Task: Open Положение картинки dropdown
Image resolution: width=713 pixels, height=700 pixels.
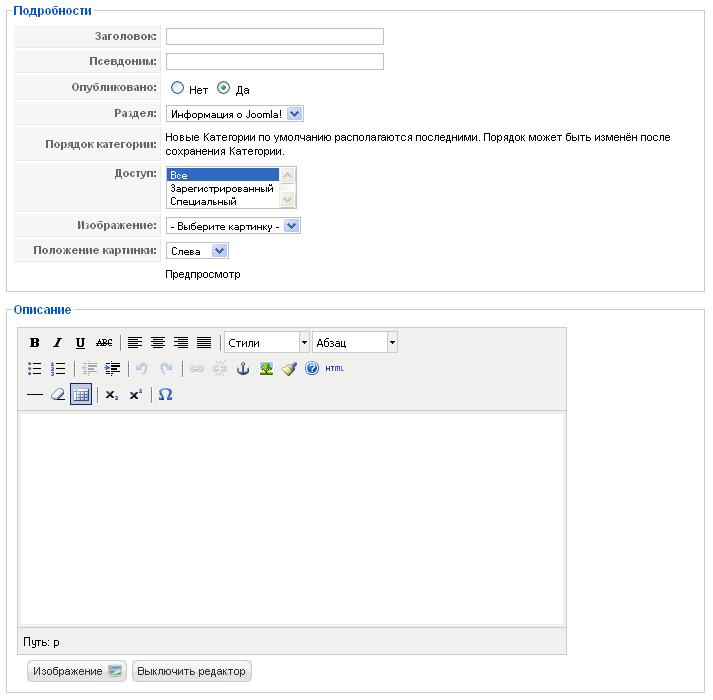Action: point(197,251)
